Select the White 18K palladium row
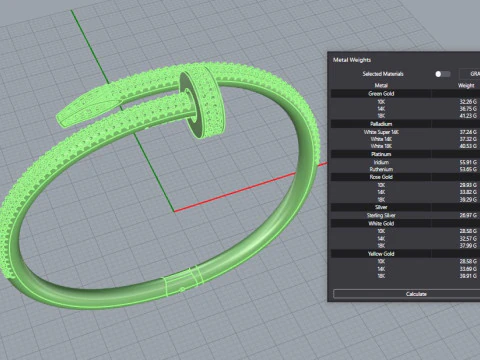480x360 pixels. (x=405, y=146)
